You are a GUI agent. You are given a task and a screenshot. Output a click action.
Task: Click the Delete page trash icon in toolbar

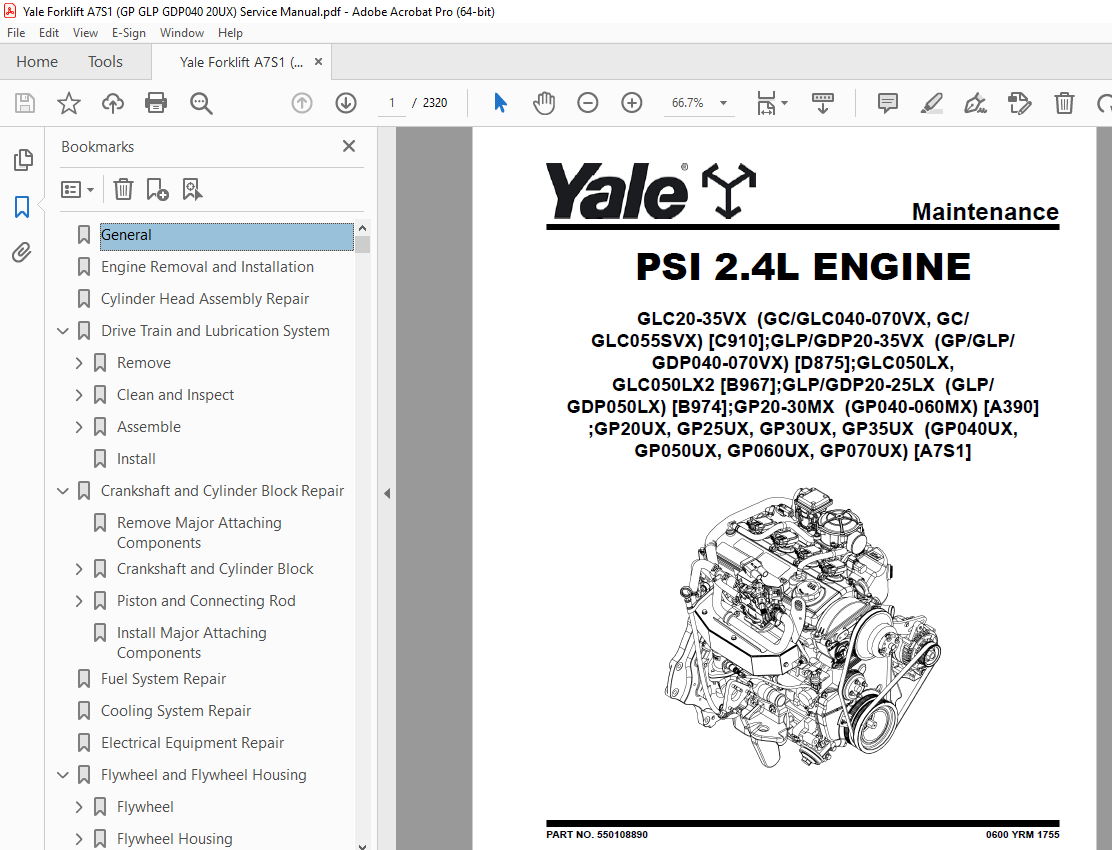point(1064,104)
